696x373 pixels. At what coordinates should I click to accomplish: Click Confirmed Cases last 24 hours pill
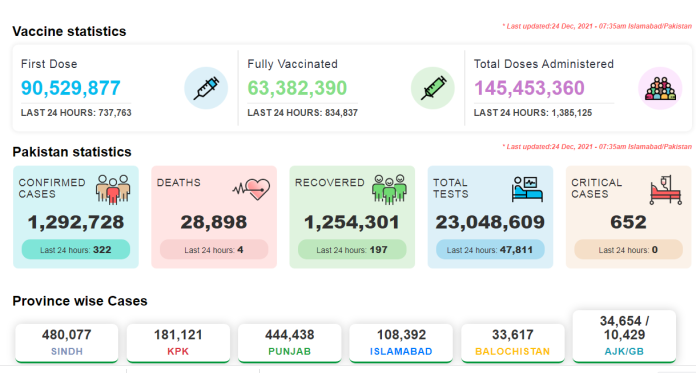pyautogui.click(x=76, y=250)
